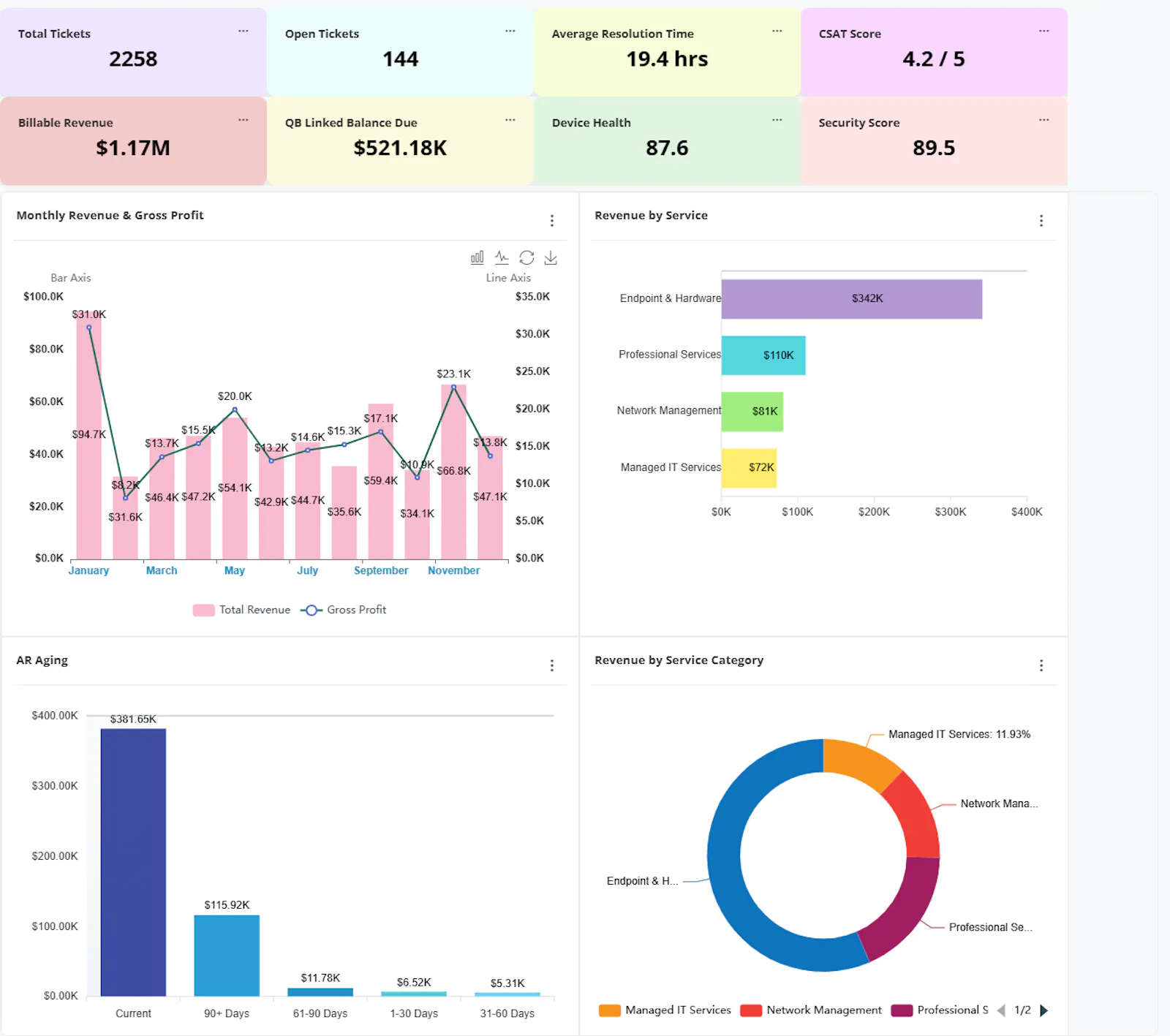The width and height of the screenshot is (1170, 1036).
Task: Select the 90+ Days $115.92K bar
Action: click(x=227, y=956)
